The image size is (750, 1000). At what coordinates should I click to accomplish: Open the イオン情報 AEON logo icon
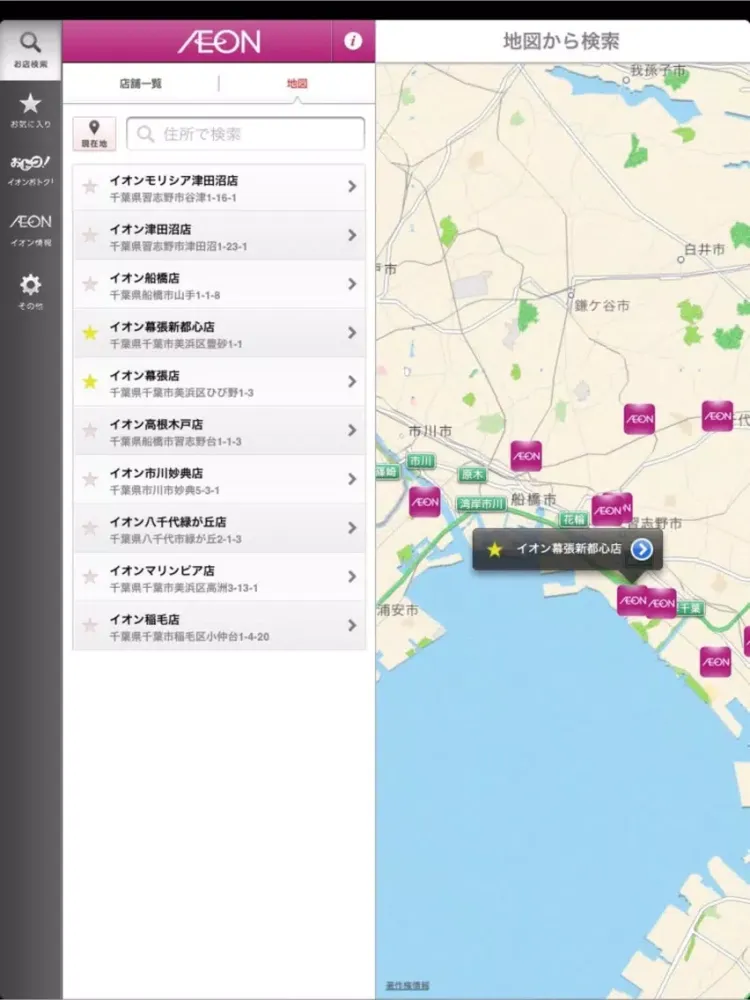[31, 222]
